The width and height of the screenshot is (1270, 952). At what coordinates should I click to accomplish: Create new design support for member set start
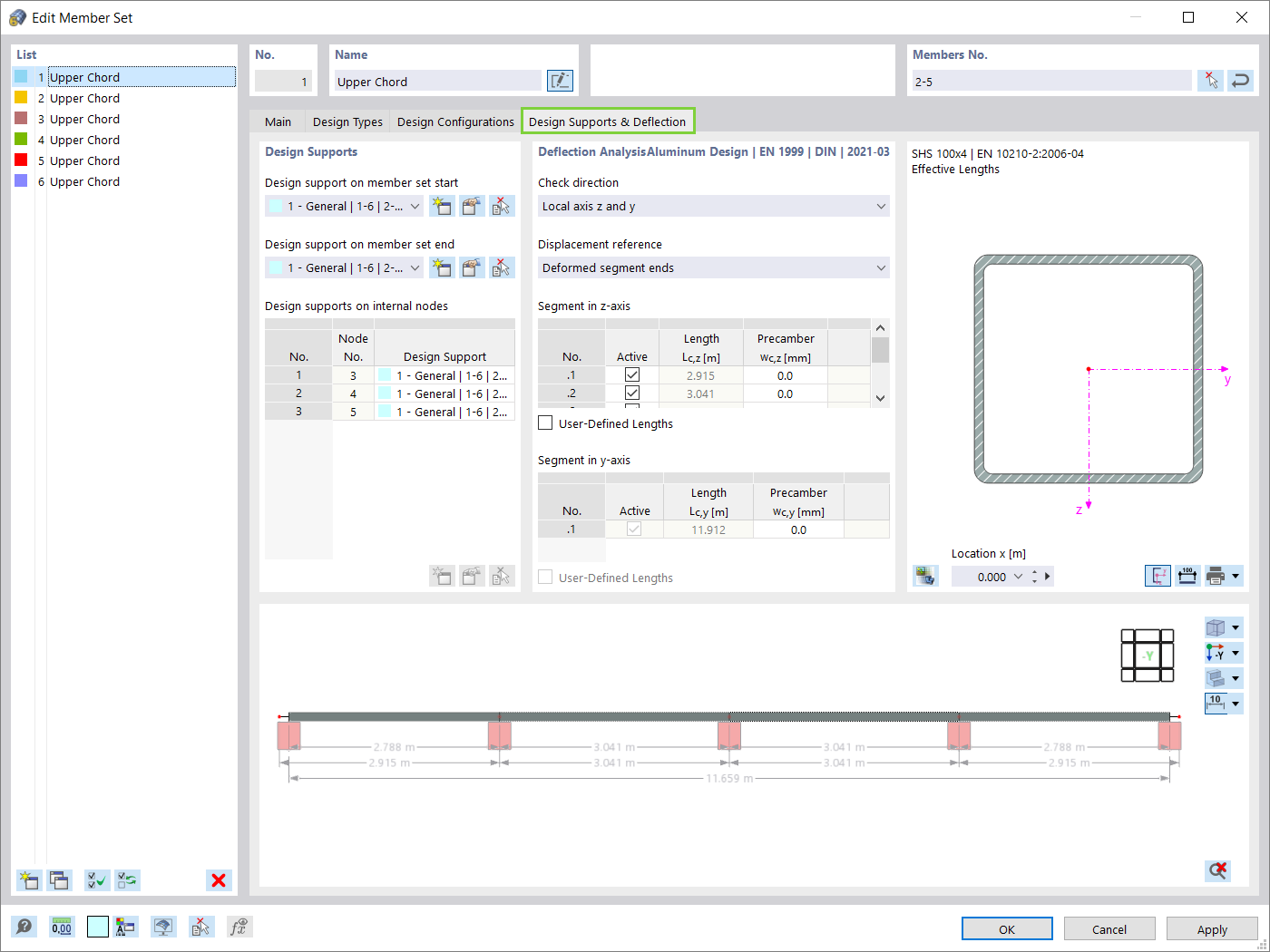[x=442, y=206]
